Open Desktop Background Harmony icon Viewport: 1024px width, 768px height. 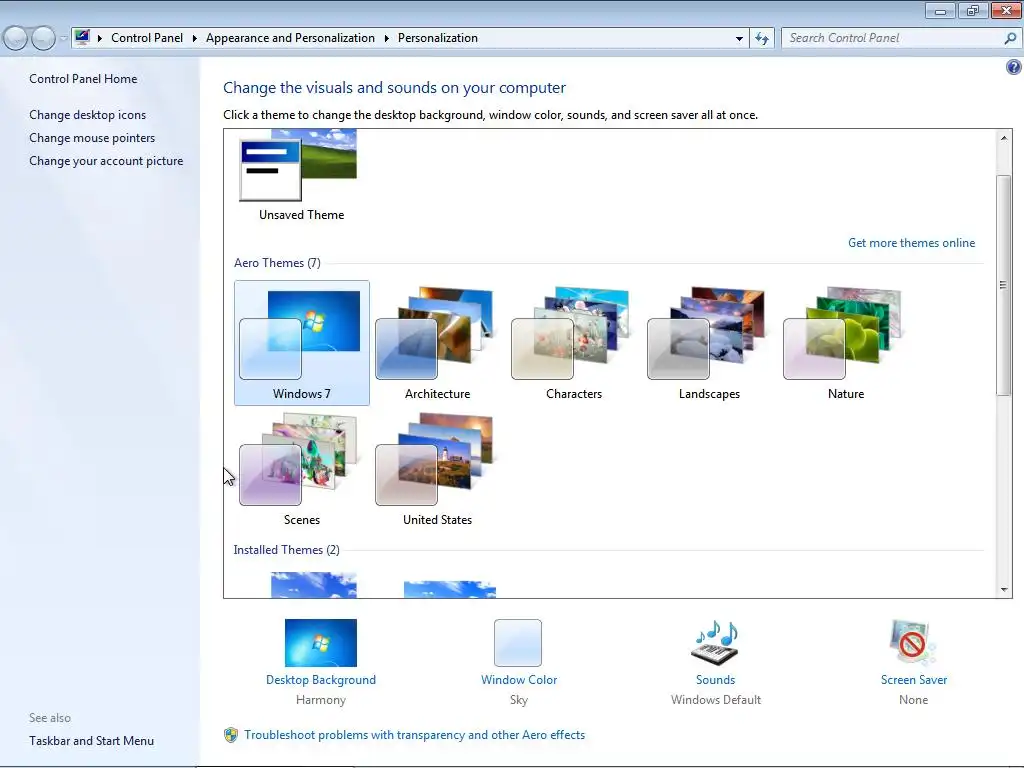(321, 643)
